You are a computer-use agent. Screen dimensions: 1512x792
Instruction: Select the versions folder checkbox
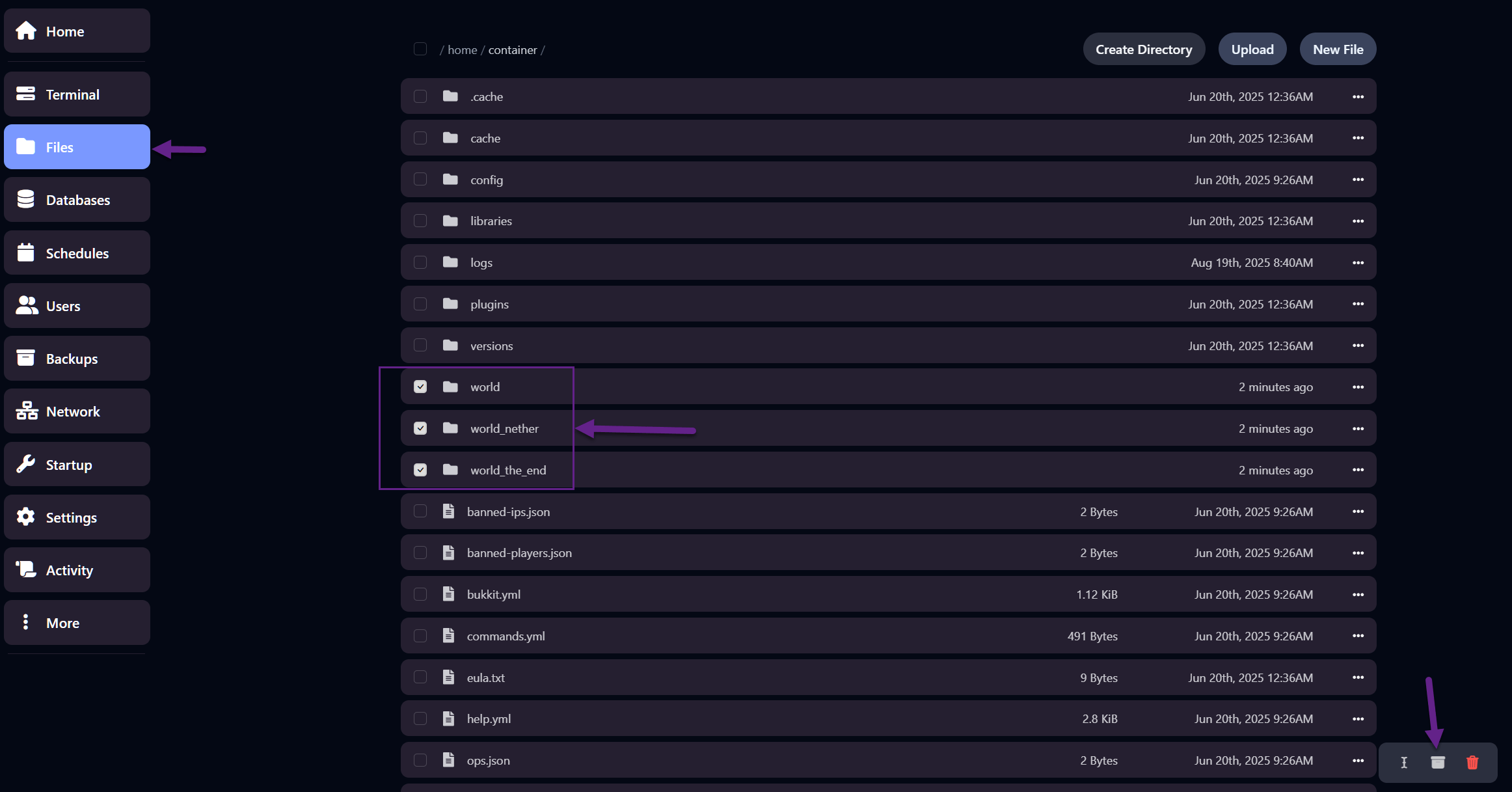coord(420,345)
